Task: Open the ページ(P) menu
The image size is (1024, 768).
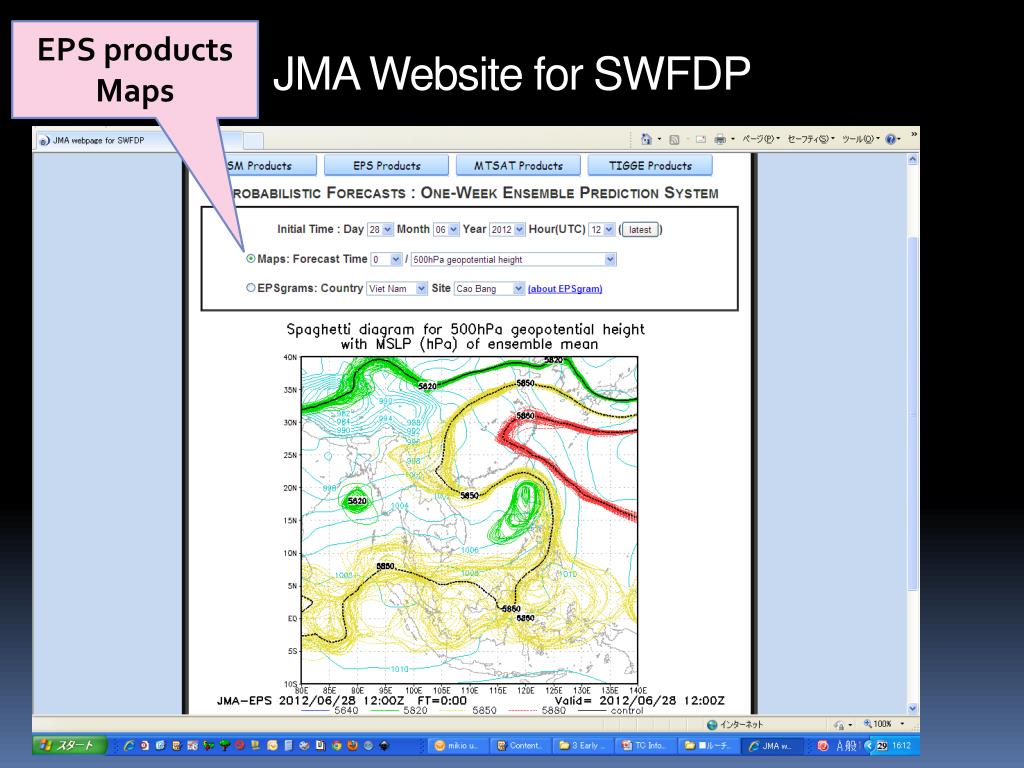Action: [761, 139]
